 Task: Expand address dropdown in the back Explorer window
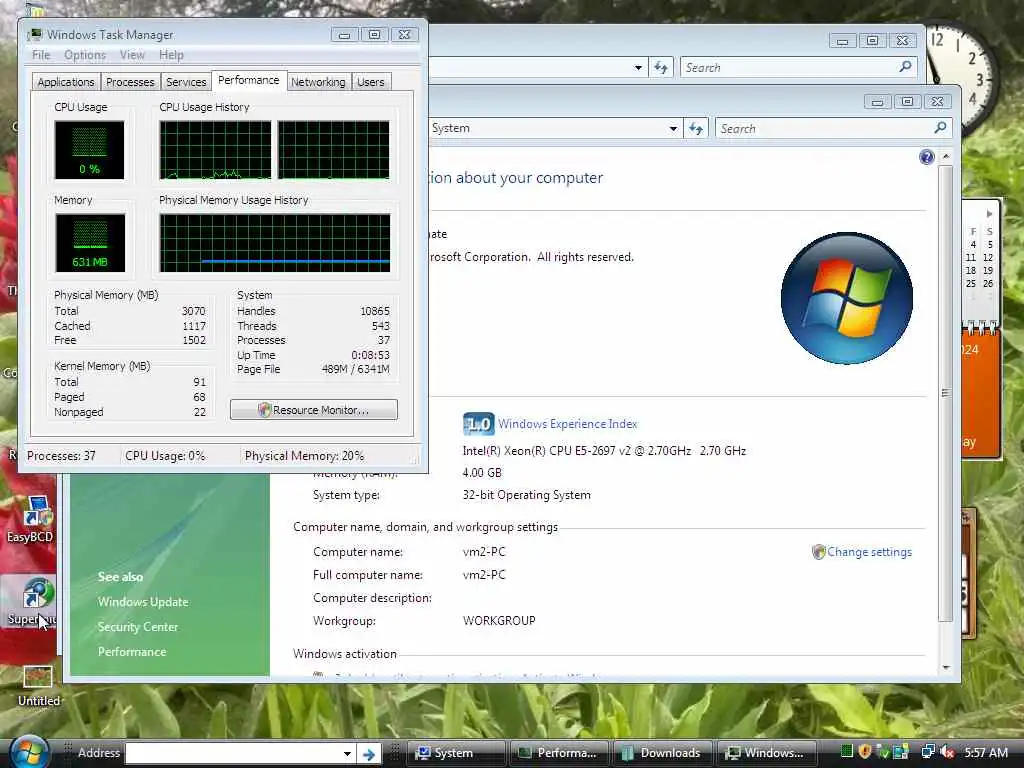638,67
